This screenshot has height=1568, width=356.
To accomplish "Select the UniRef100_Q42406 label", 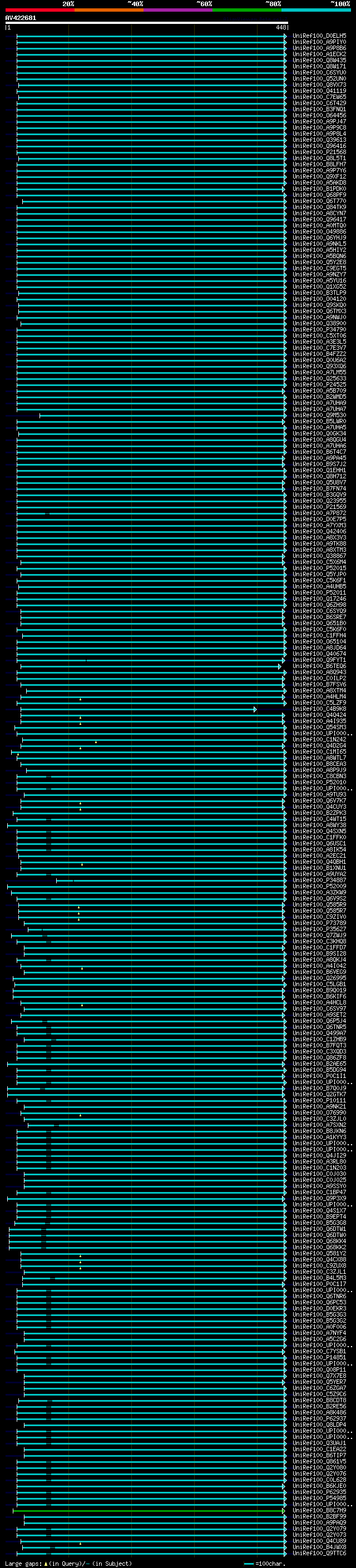I will 319,531.
